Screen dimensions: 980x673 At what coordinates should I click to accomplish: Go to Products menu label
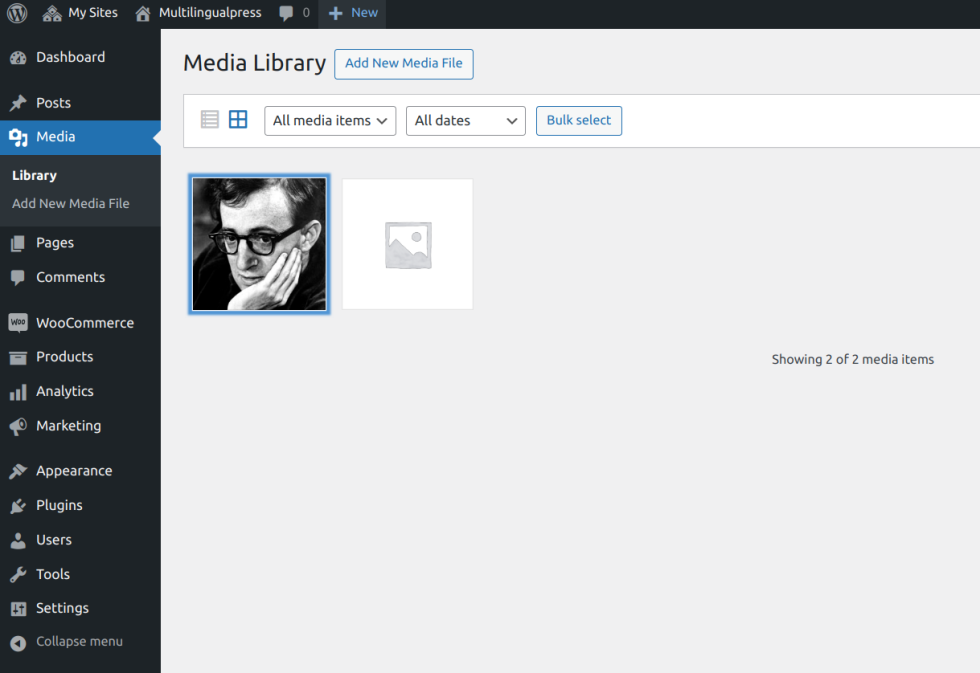point(64,357)
